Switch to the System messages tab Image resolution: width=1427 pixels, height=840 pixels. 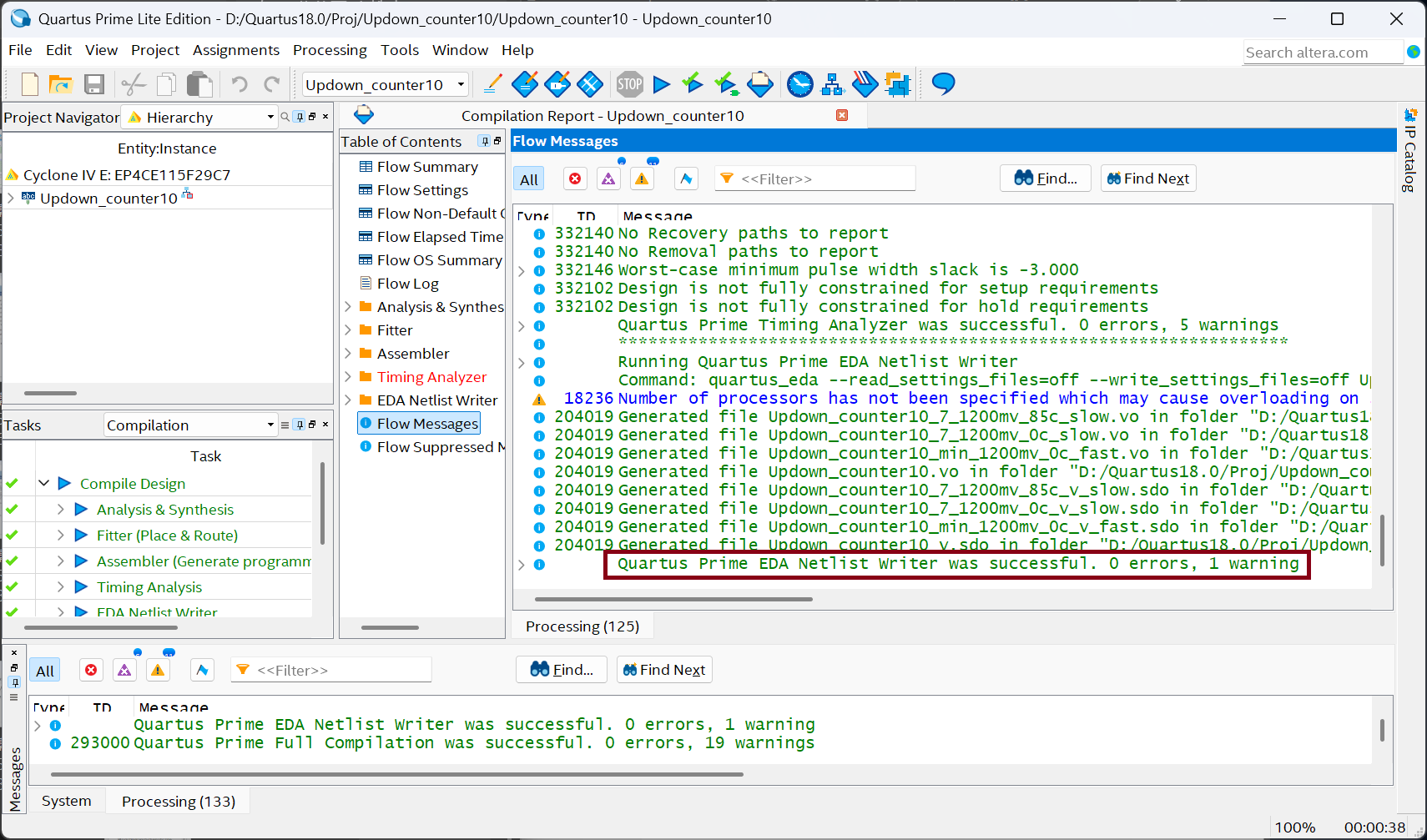pyautogui.click(x=67, y=801)
